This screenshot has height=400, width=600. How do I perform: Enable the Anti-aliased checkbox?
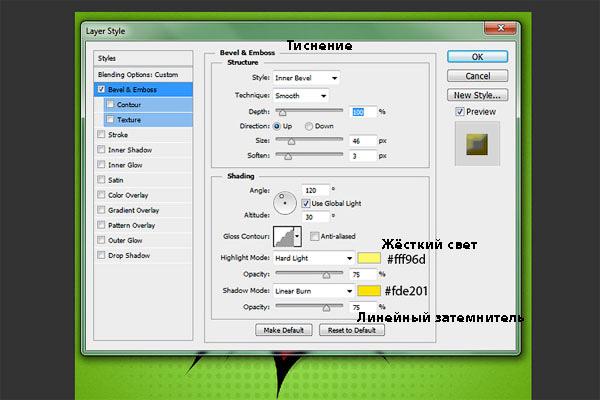pos(314,236)
